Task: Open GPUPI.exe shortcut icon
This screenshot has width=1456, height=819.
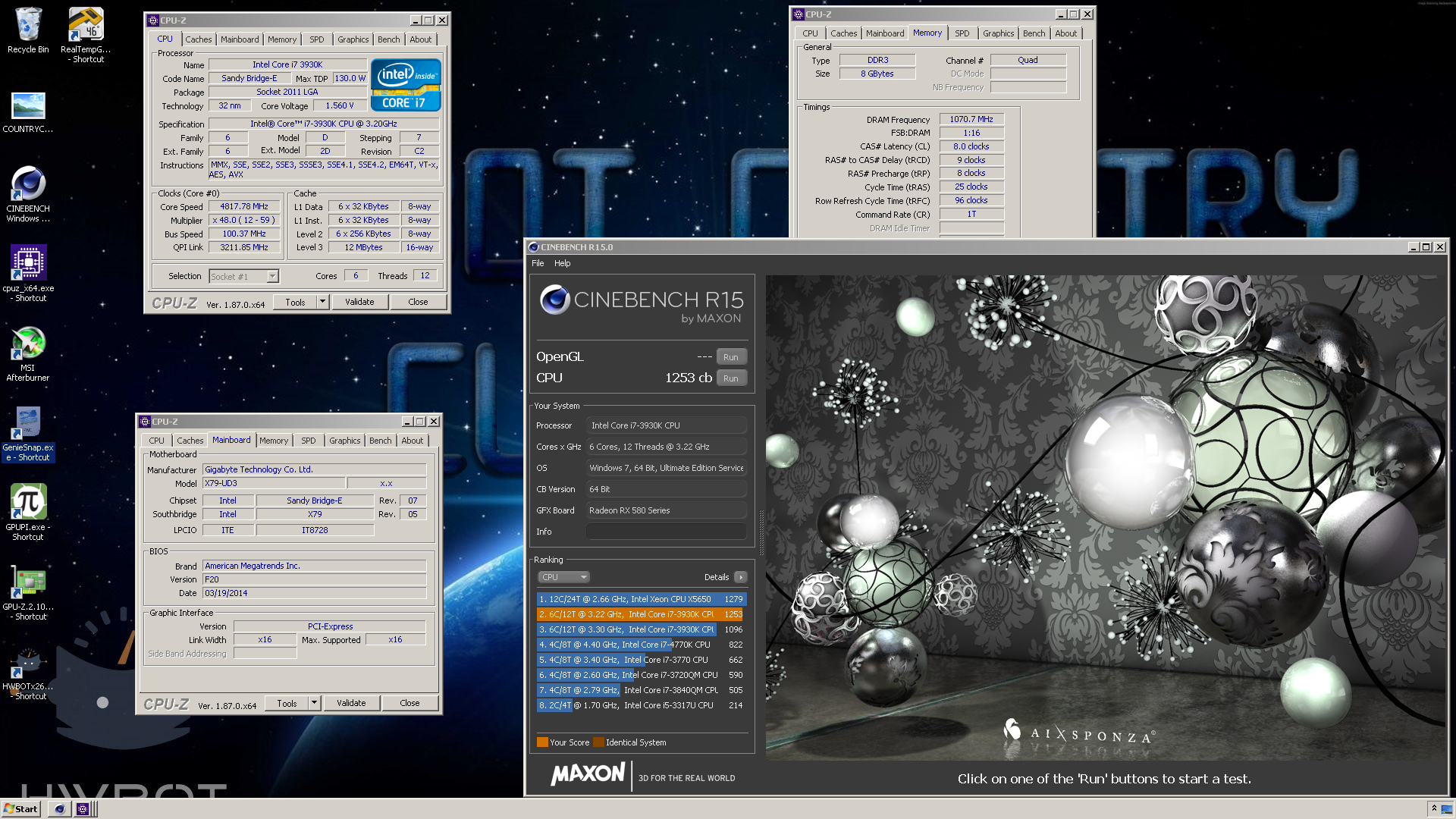Action: pyautogui.click(x=28, y=513)
